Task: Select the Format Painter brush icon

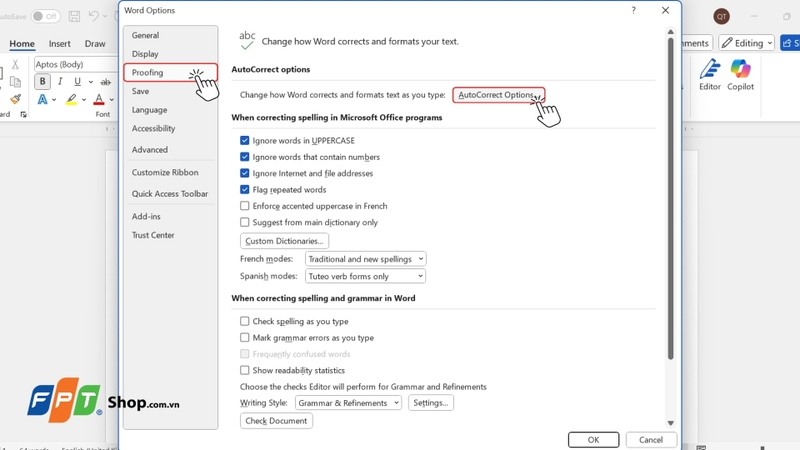Action: [x=15, y=100]
